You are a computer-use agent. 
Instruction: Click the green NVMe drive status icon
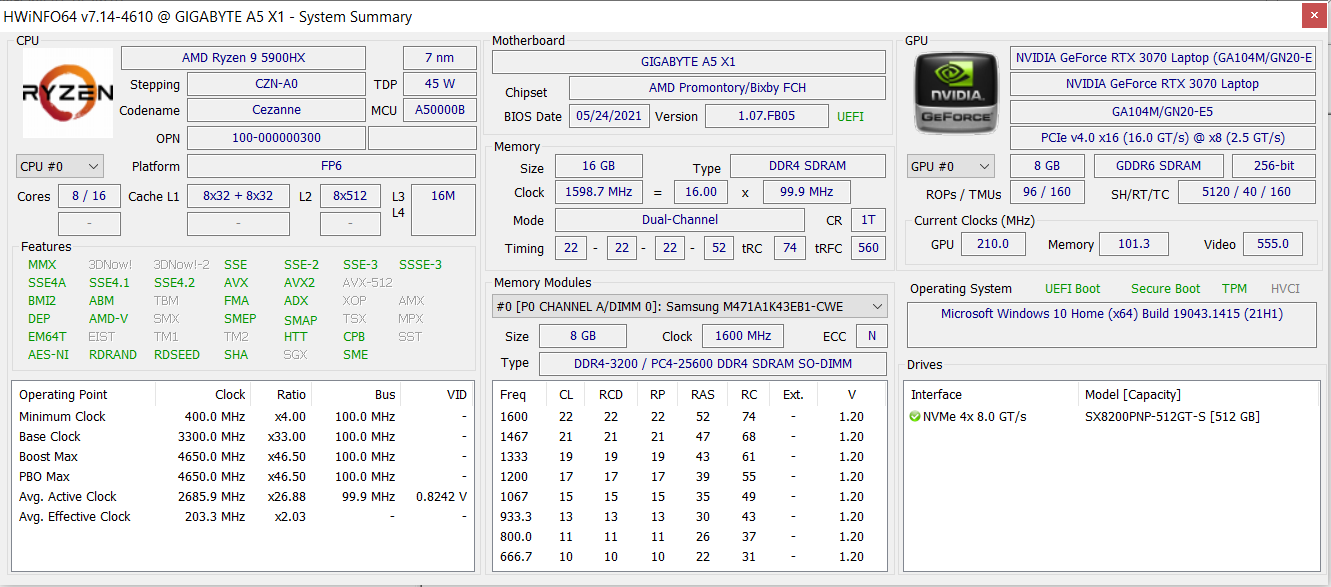point(915,417)
